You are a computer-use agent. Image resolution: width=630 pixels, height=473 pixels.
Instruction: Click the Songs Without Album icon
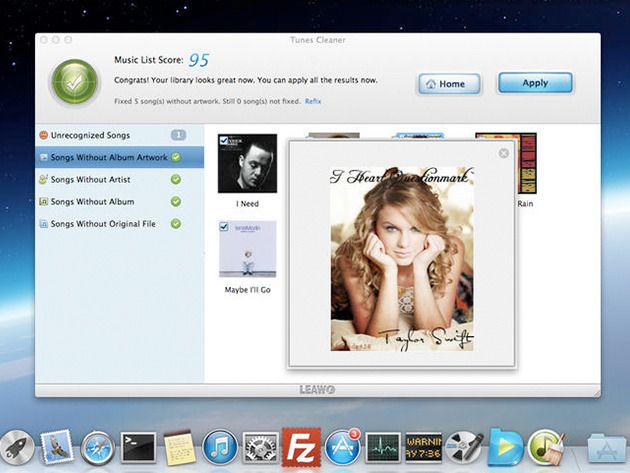[x=43, y=201]
